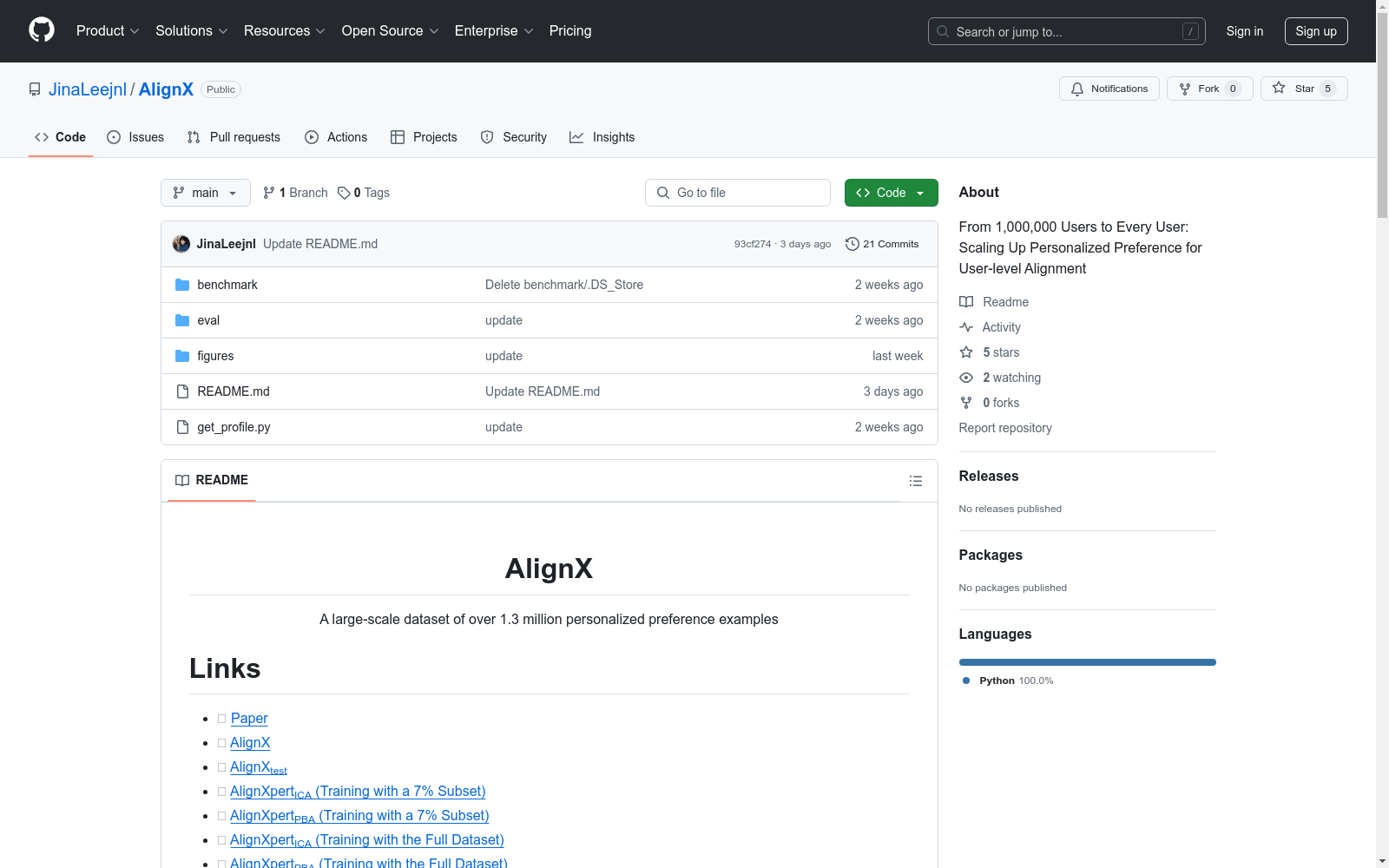Expand the Solutions menu
The width and height of the screenshot is (1389, 868).
coord(192,31)
